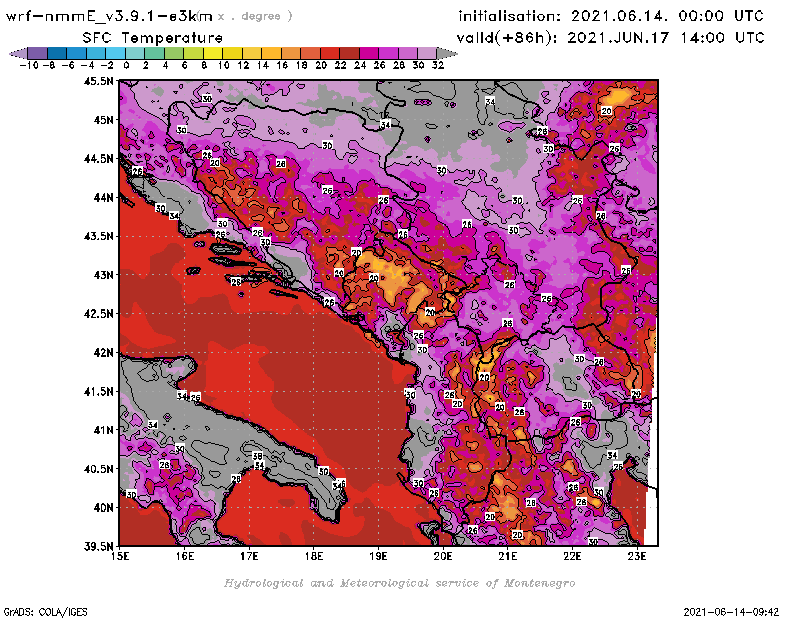Click the legend swatch between -4 and -2
Image resolution: width=800 pixels, height=618 pixels.
tap(96, 53)
